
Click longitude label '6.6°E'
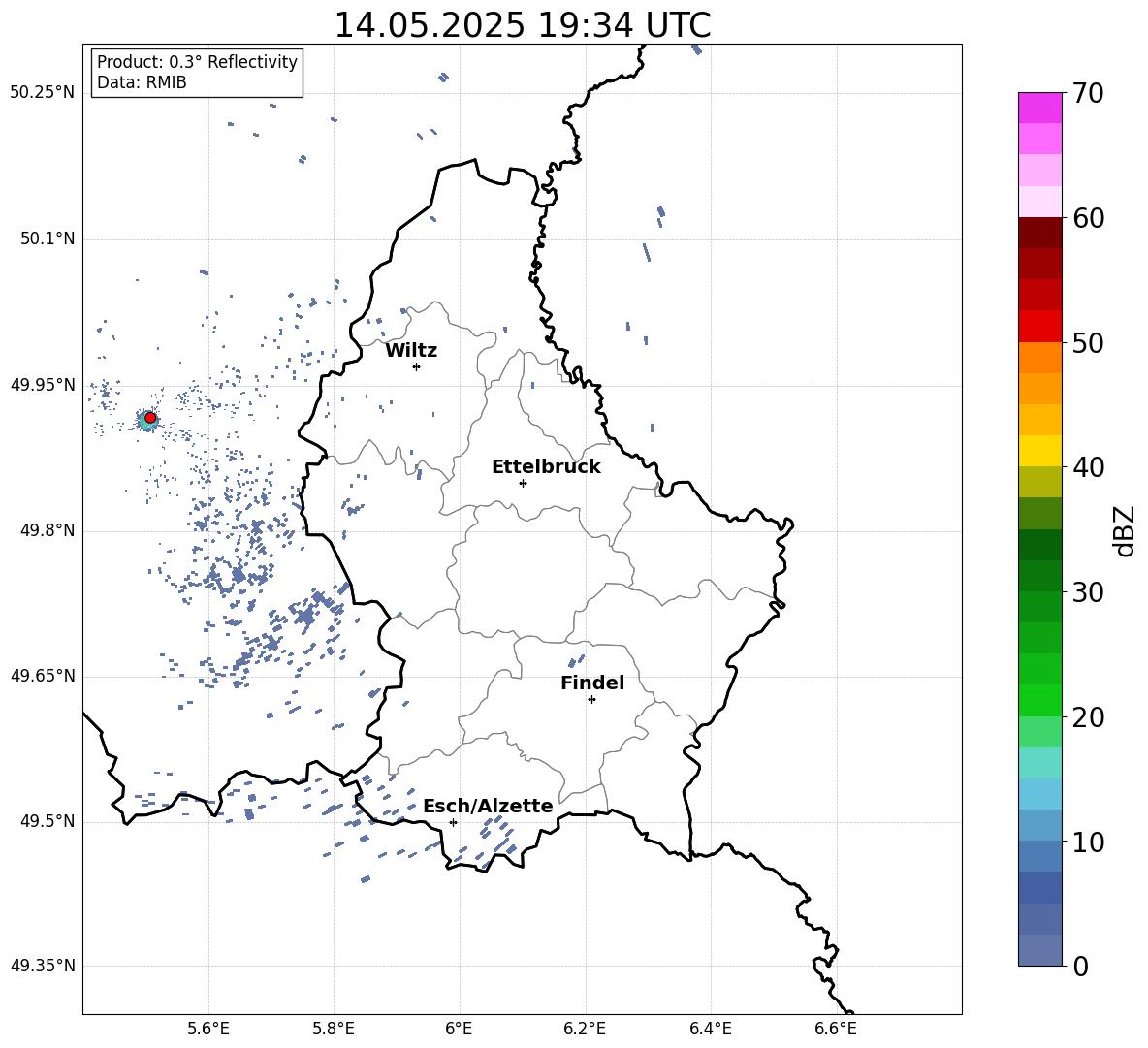[x=836, y=1029]
